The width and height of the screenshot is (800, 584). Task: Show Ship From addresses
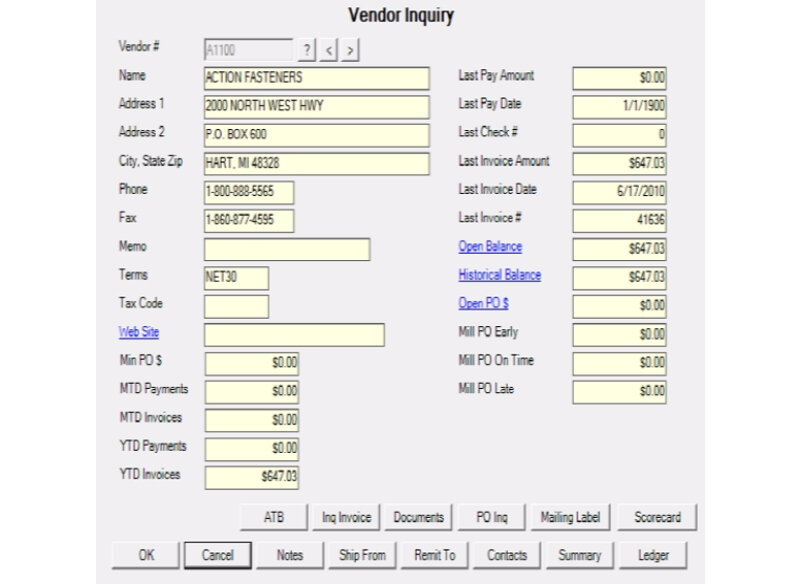click(x=362, y=555)
